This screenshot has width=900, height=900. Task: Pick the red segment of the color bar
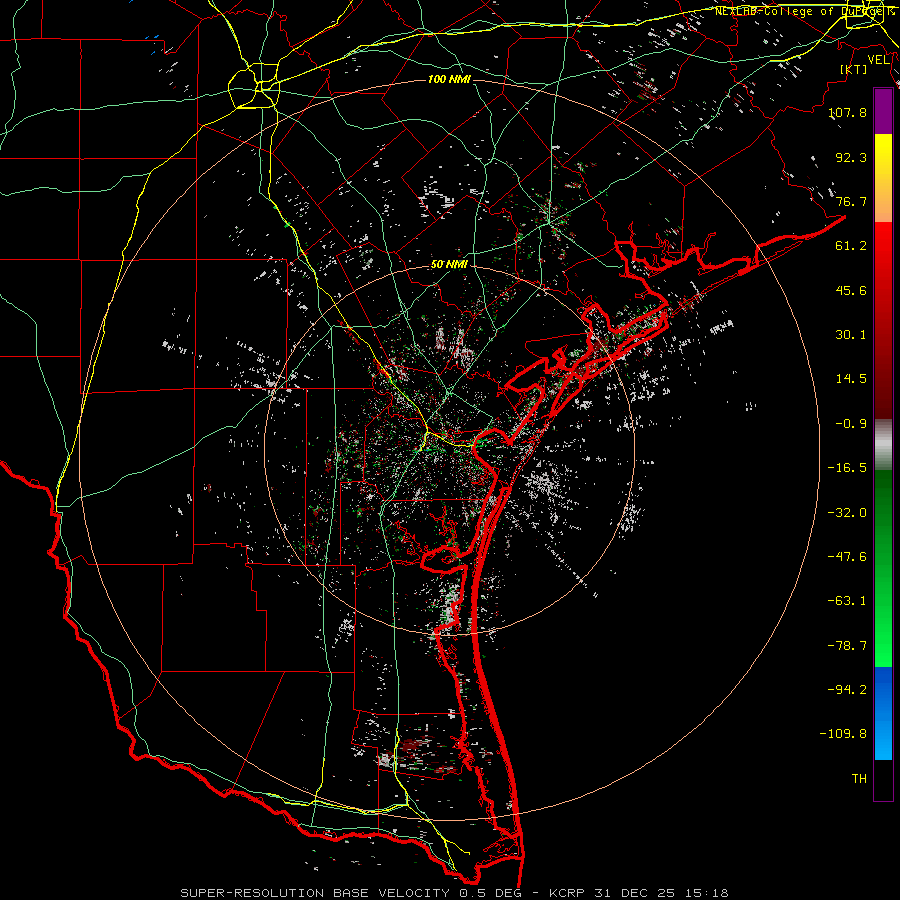pyautogui.click(x=883, y=320)
